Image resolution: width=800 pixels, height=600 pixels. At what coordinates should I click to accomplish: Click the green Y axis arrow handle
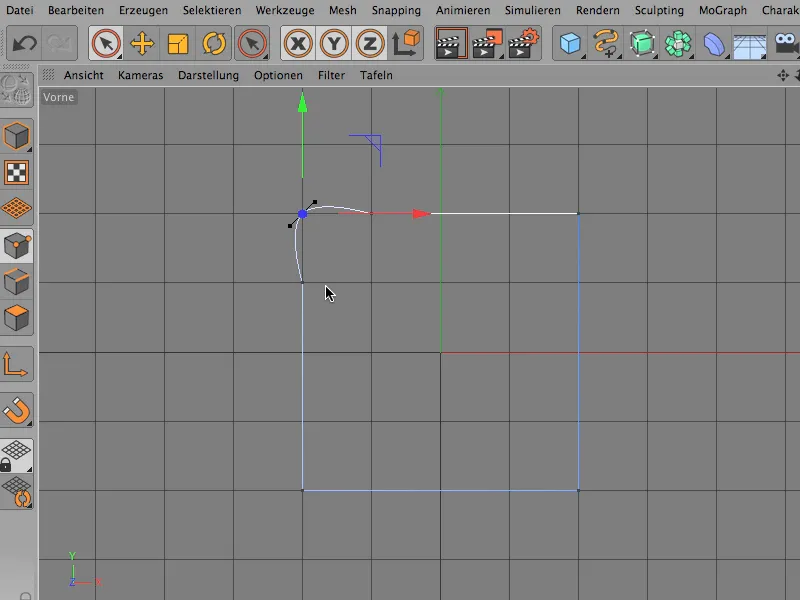tap(303, 103)
